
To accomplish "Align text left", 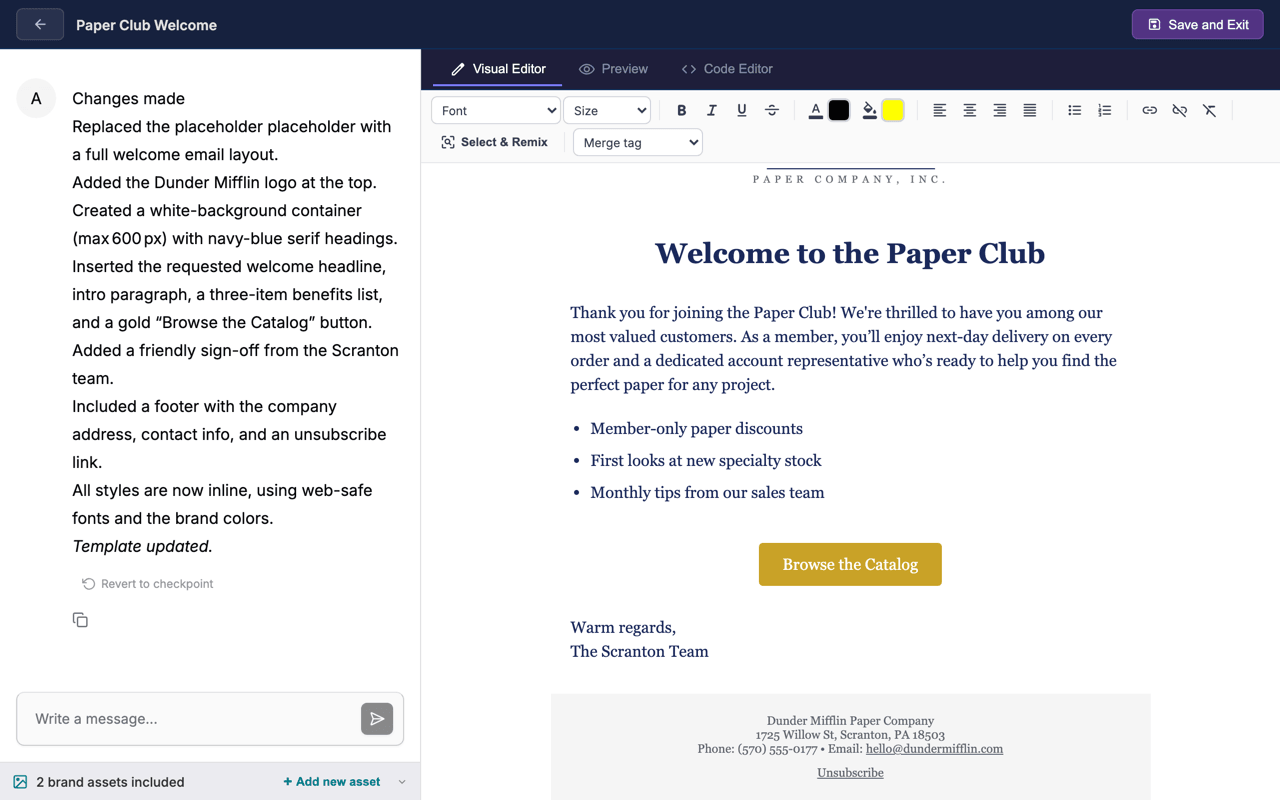I will click(x=939, y=111).
